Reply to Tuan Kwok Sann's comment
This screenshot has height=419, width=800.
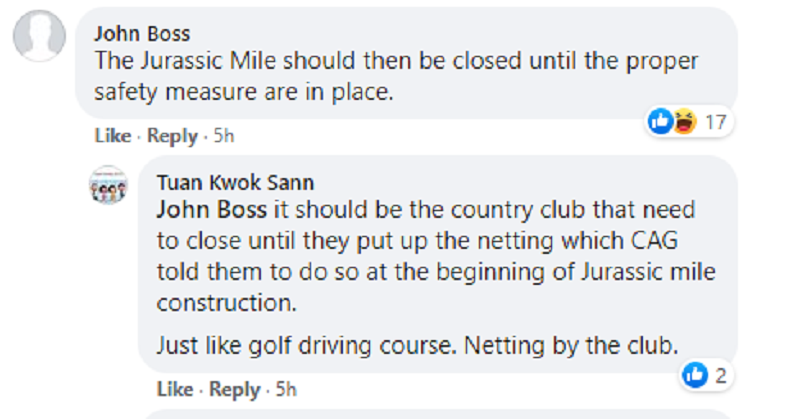(x=233, y=388)
